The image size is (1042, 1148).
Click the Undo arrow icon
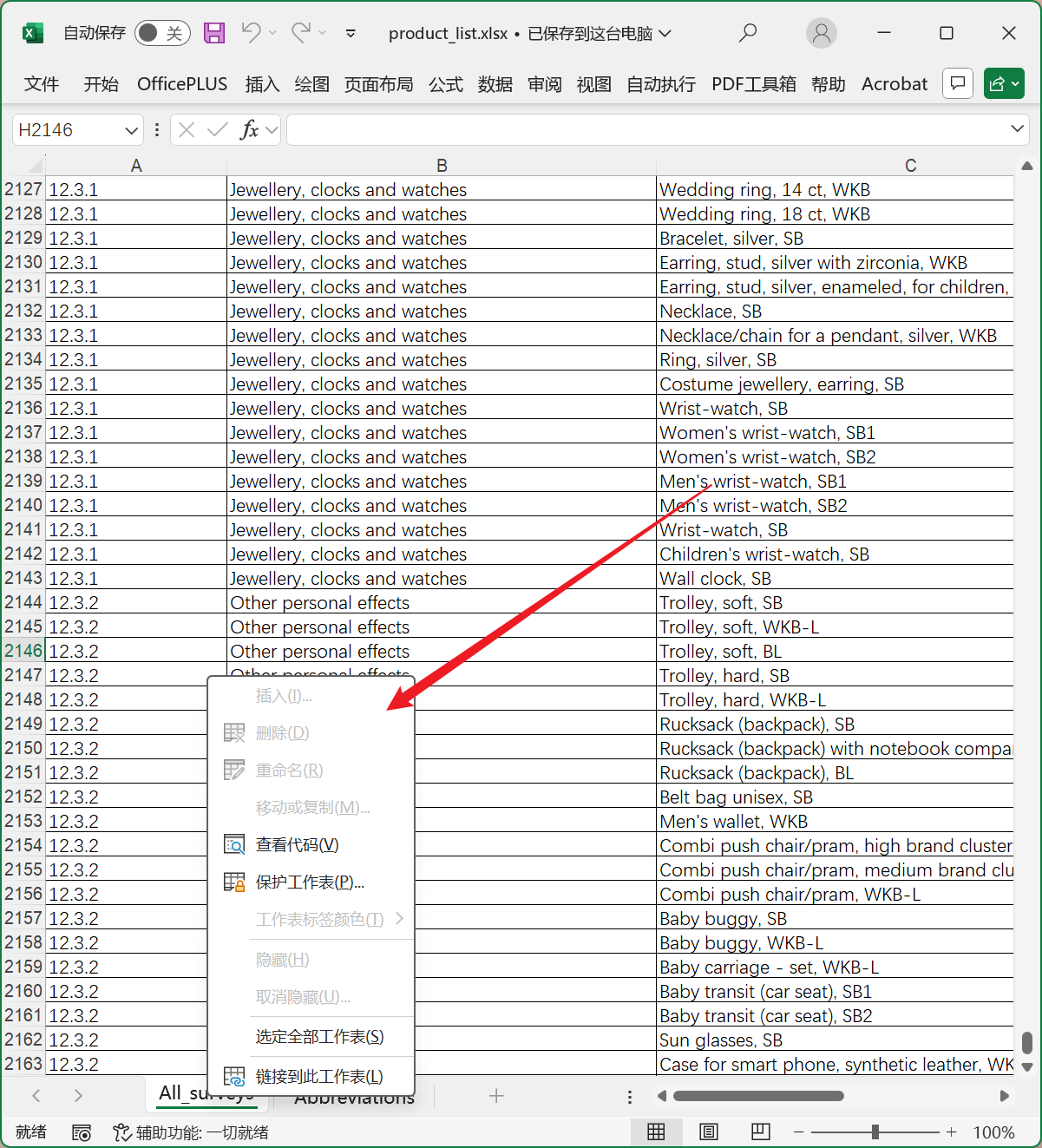click(251, 33)
